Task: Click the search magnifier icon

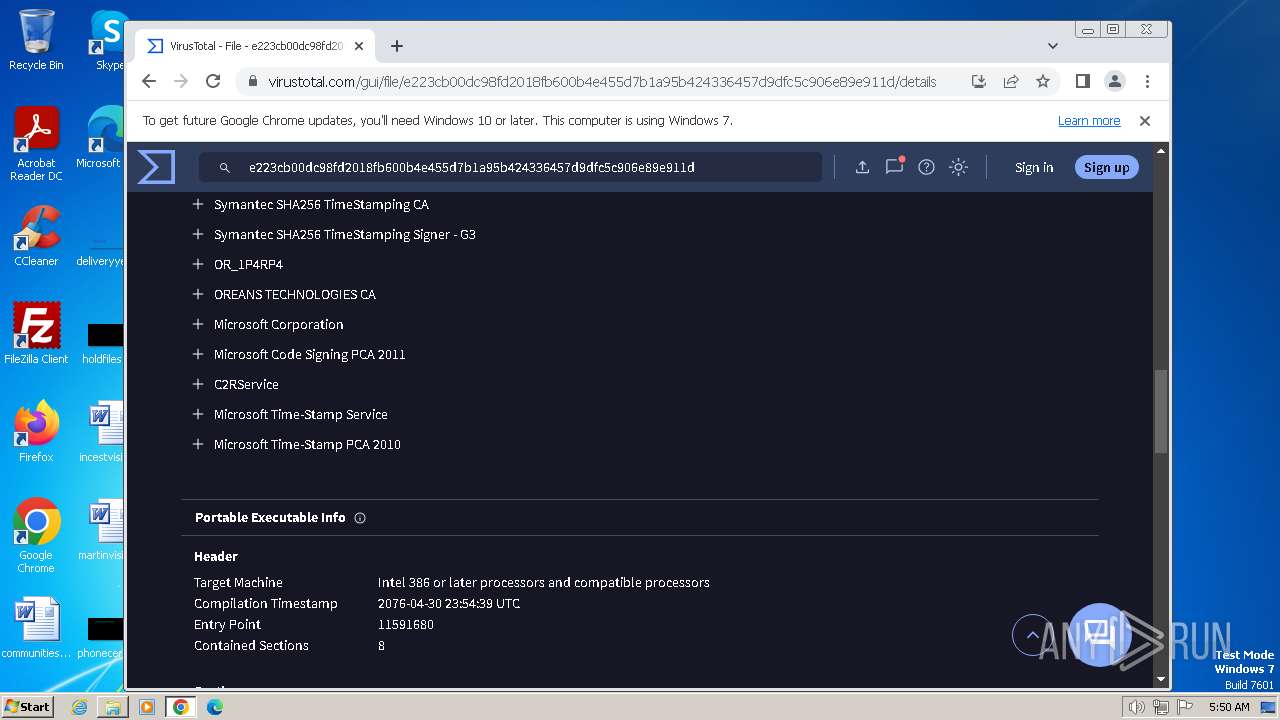Action: [x=225, y=168]
